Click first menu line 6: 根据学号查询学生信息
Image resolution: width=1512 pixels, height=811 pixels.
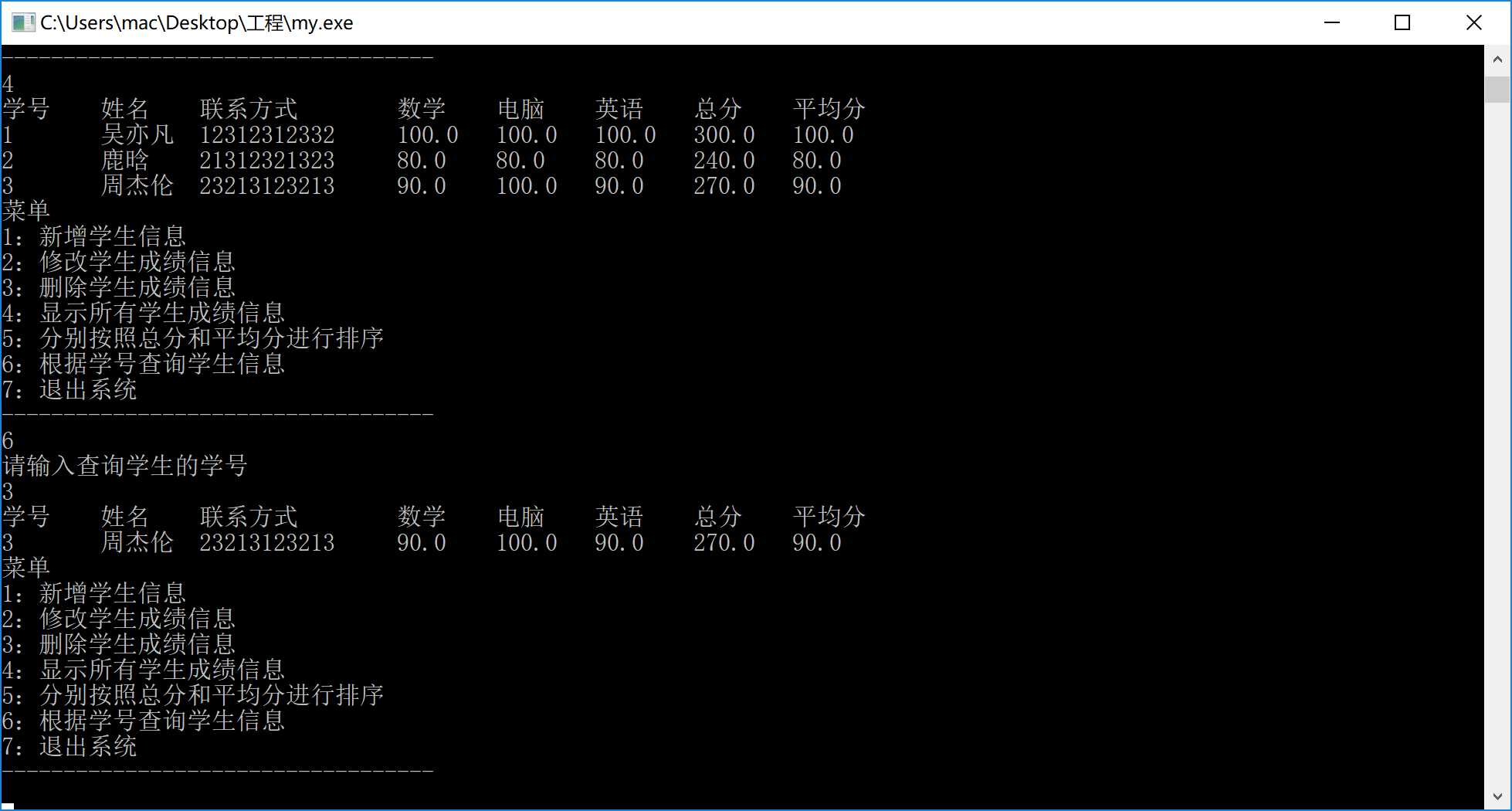coord(144,364)
